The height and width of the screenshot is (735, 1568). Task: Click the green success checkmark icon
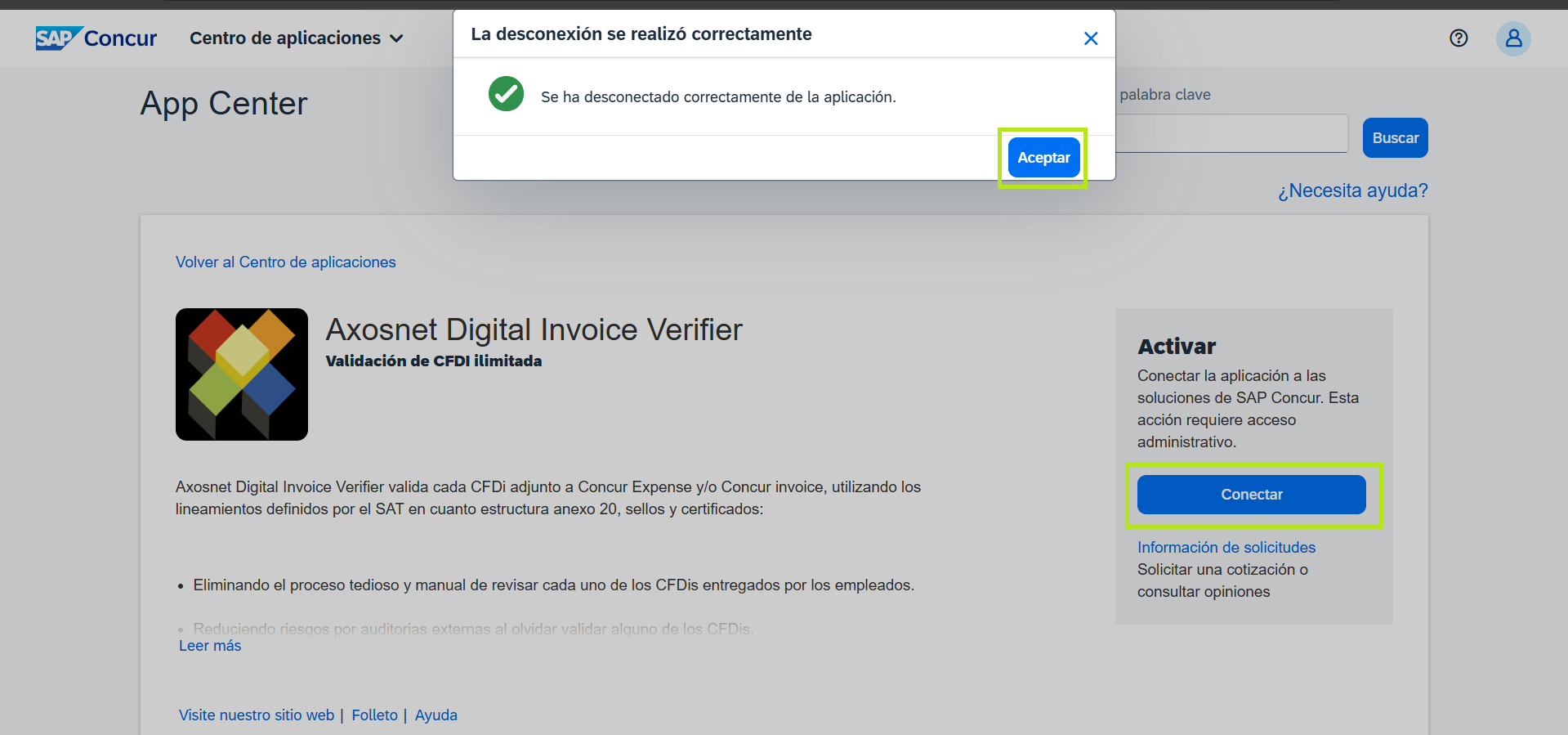(506, 94)
